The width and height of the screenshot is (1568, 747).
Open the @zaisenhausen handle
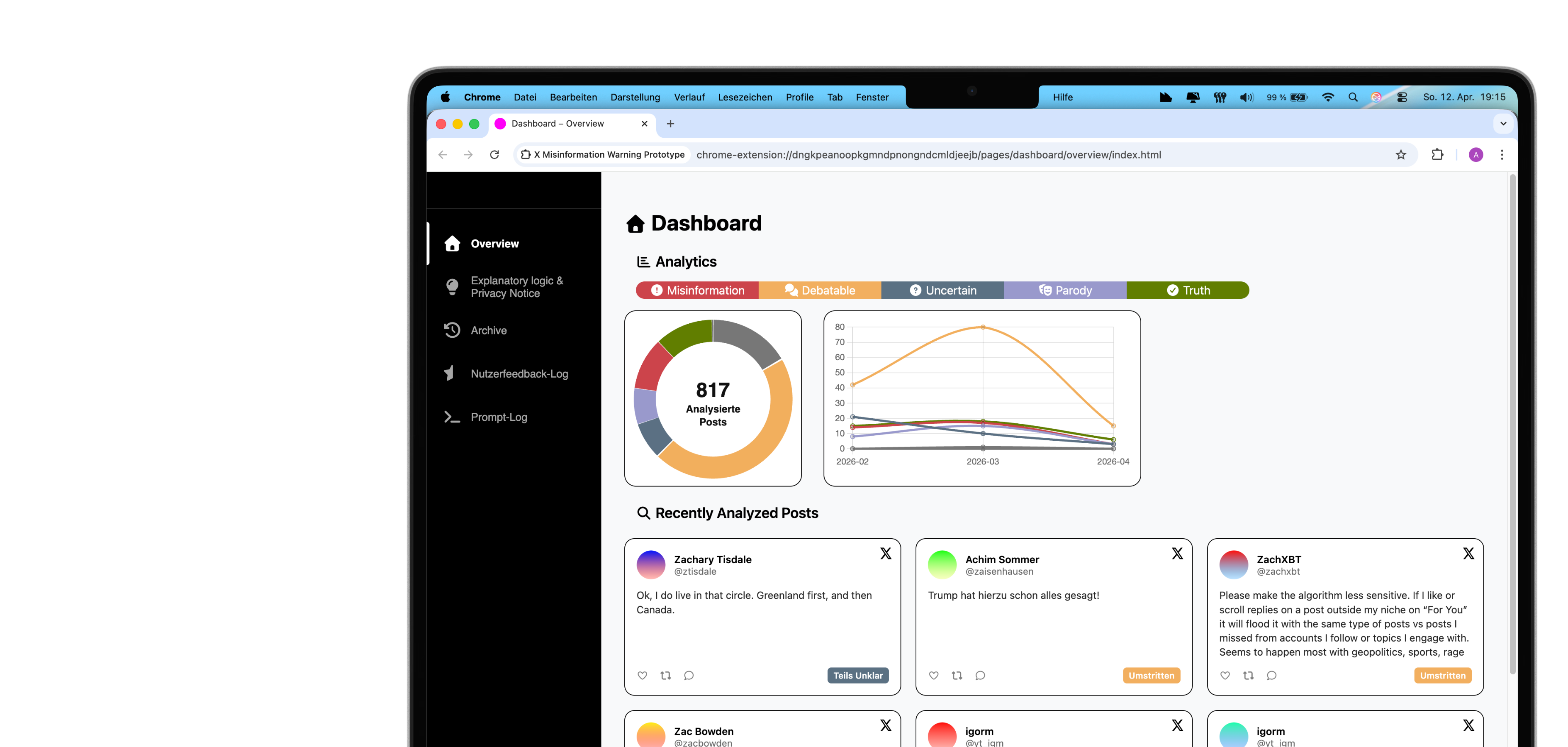[999, 572]
